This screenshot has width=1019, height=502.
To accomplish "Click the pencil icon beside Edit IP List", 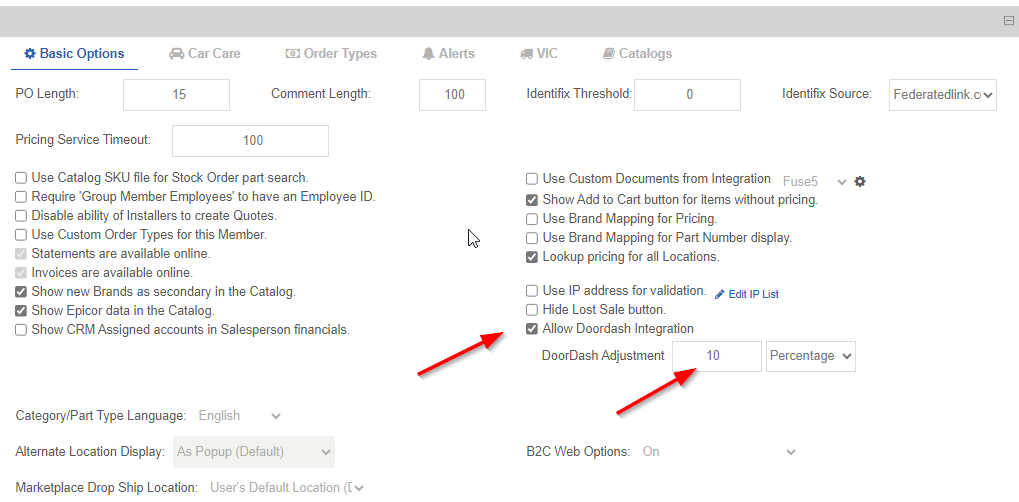I will (720, 294).
